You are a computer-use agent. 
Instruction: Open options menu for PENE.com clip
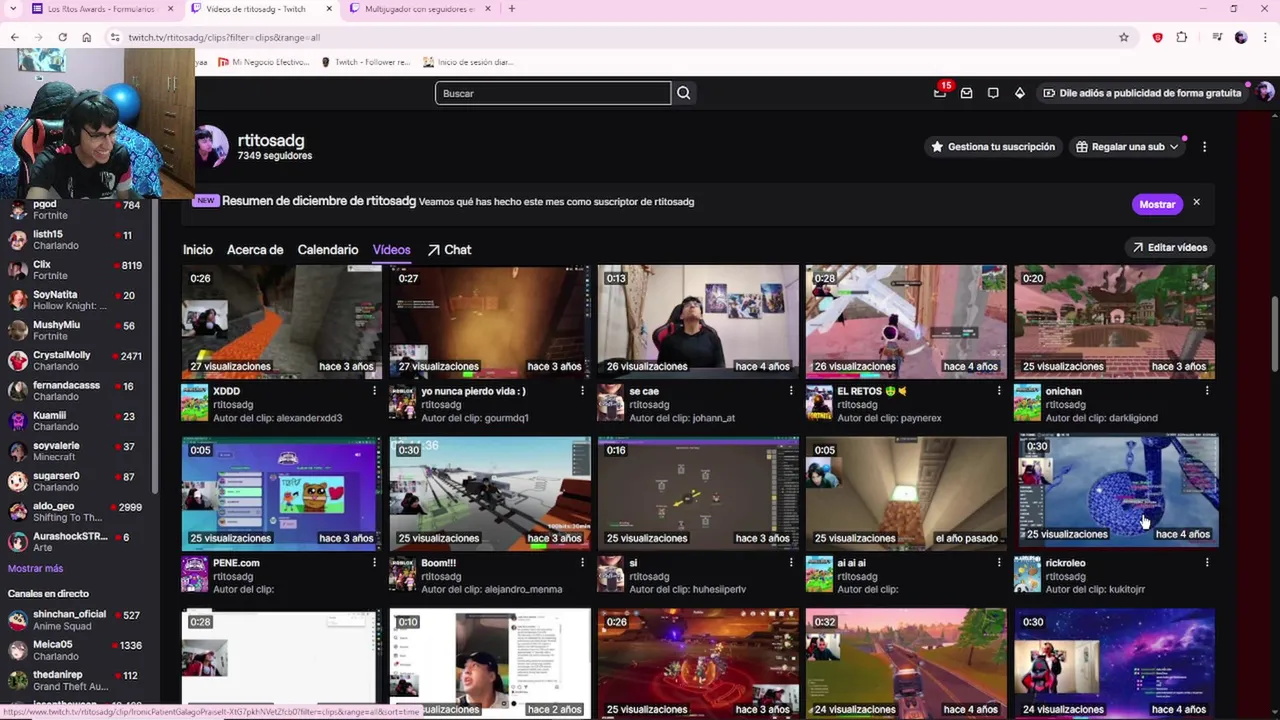374,563
